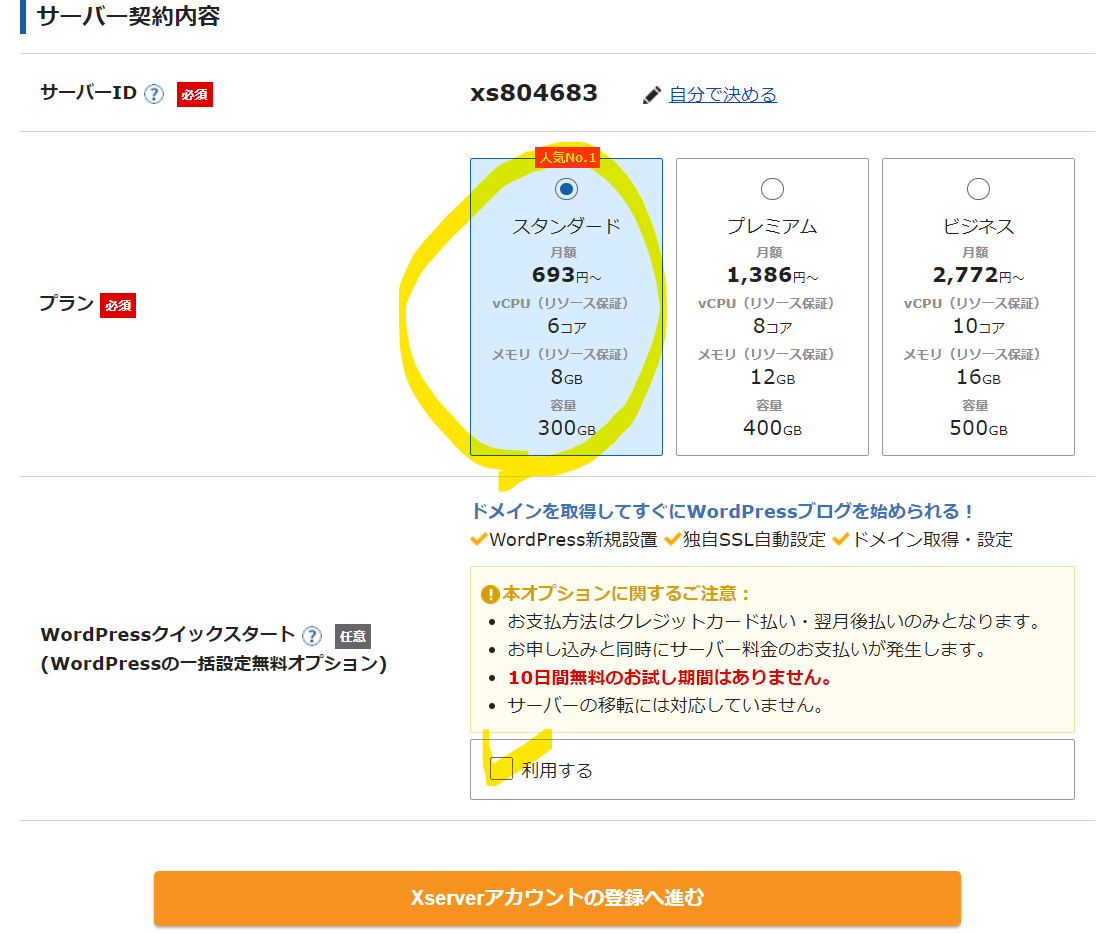The image size is (1101, 933).
Task: Click the 自分で決める link
Action: point(723,94)
